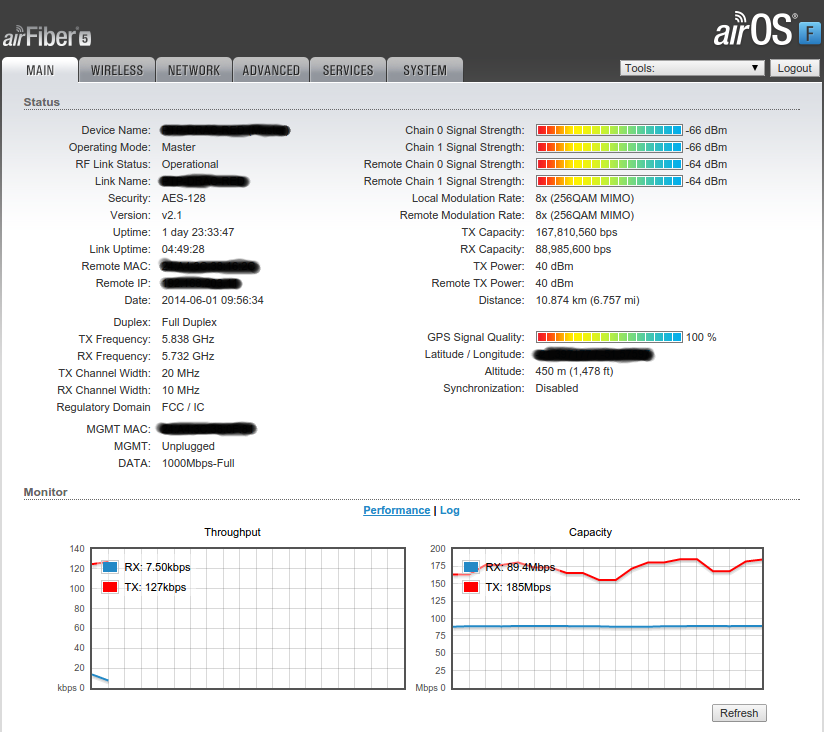Click the Regulatory Domain value FCC / IC

[x=183, y=407]
